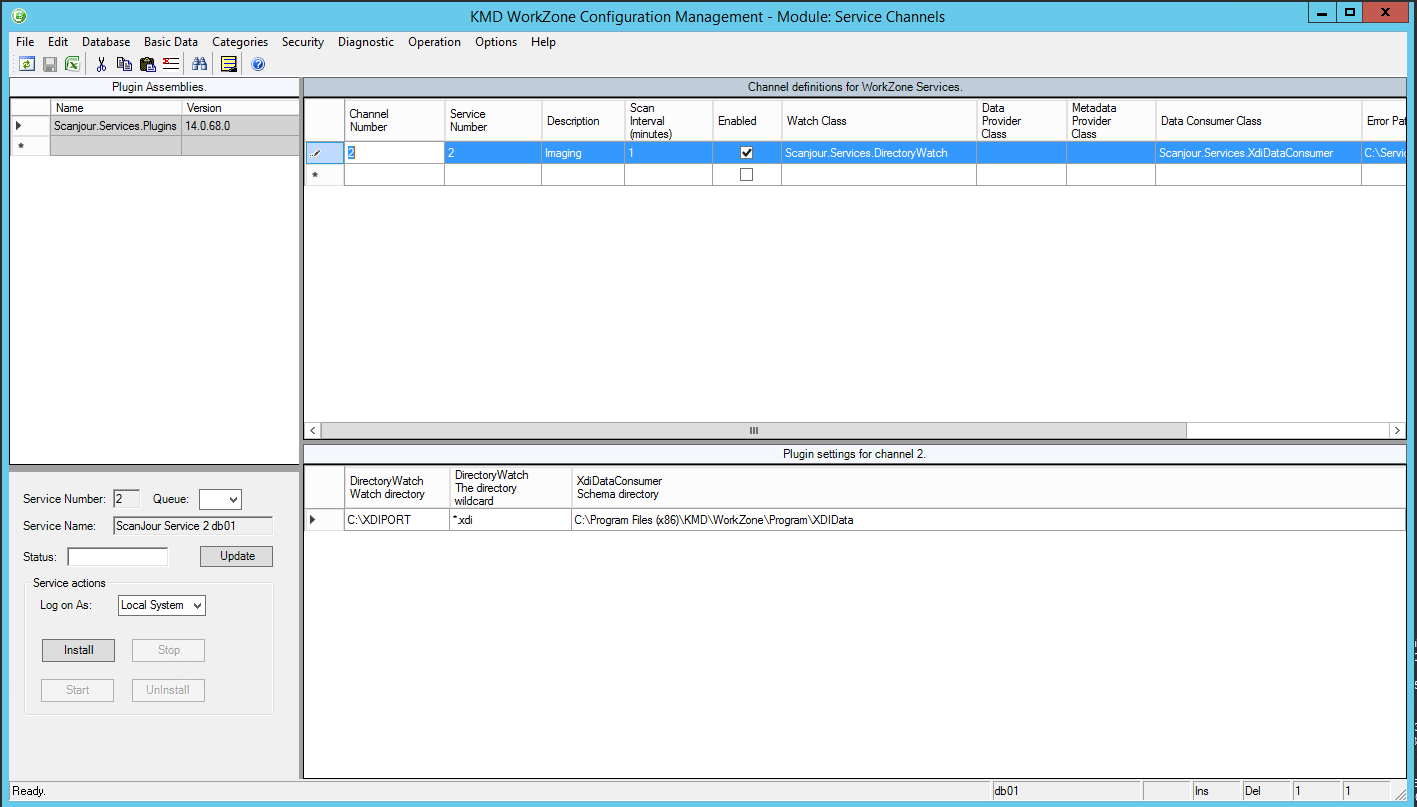The image size is (1417, 807).
Task: Click the Scanjour.Services.DirectoryWatch cell
Action: click(x=879, y=153)
